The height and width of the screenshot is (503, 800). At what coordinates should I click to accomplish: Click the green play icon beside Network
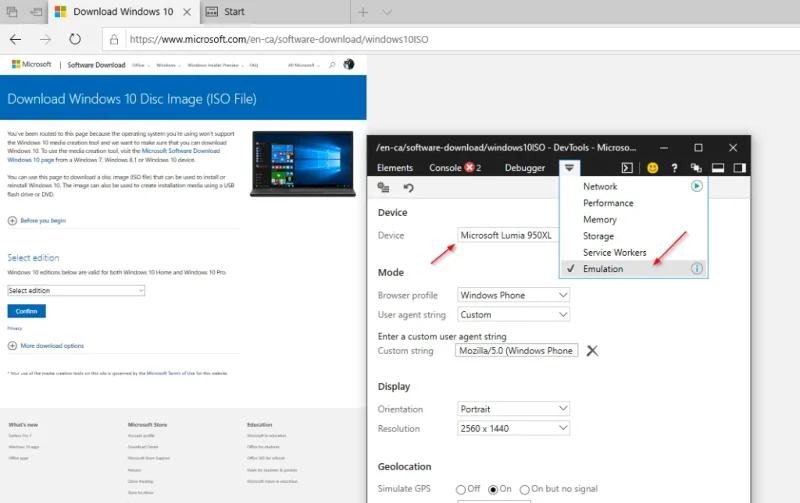[696, 186]
